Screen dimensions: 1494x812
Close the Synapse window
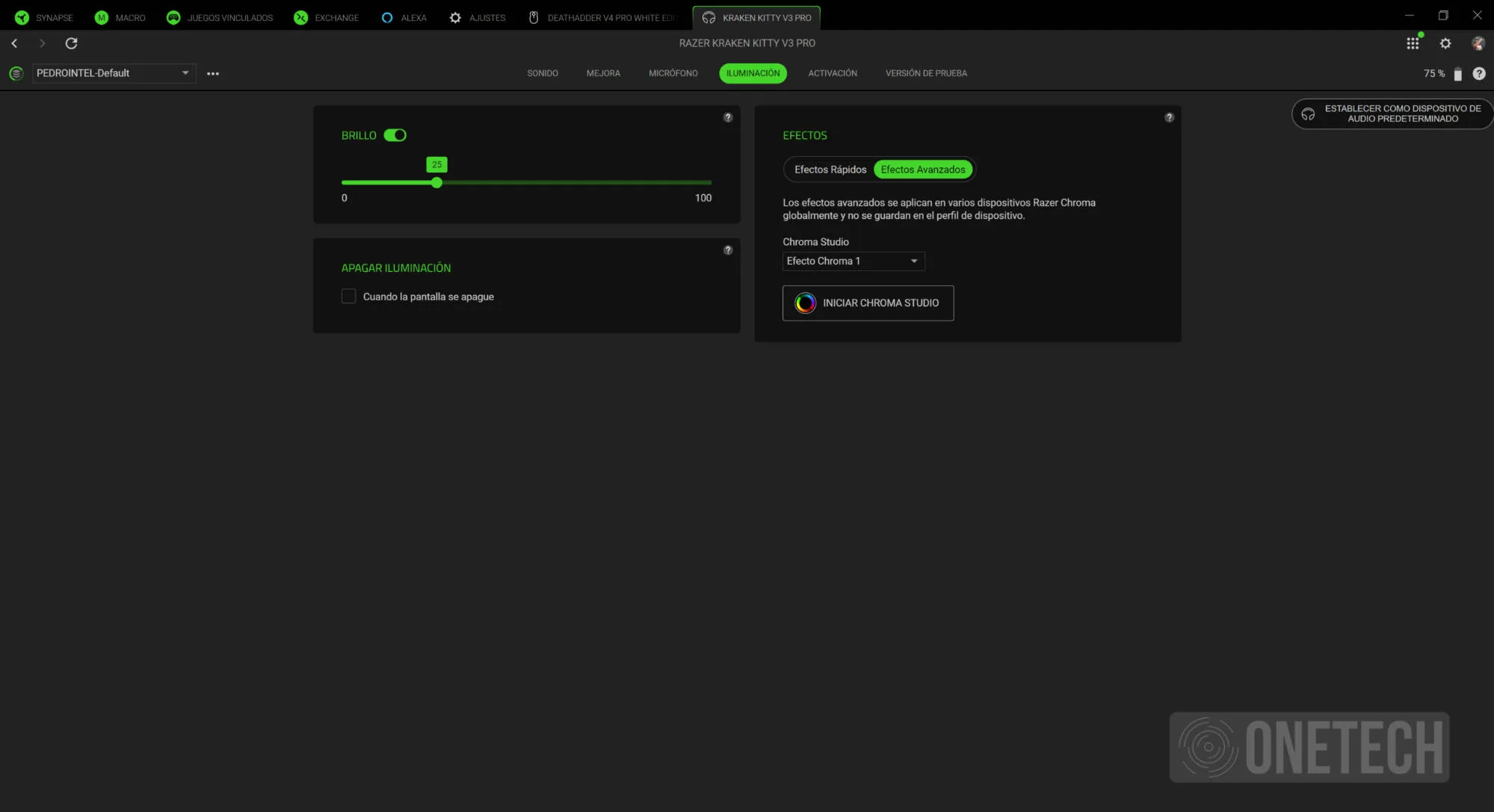[1478, 15]
